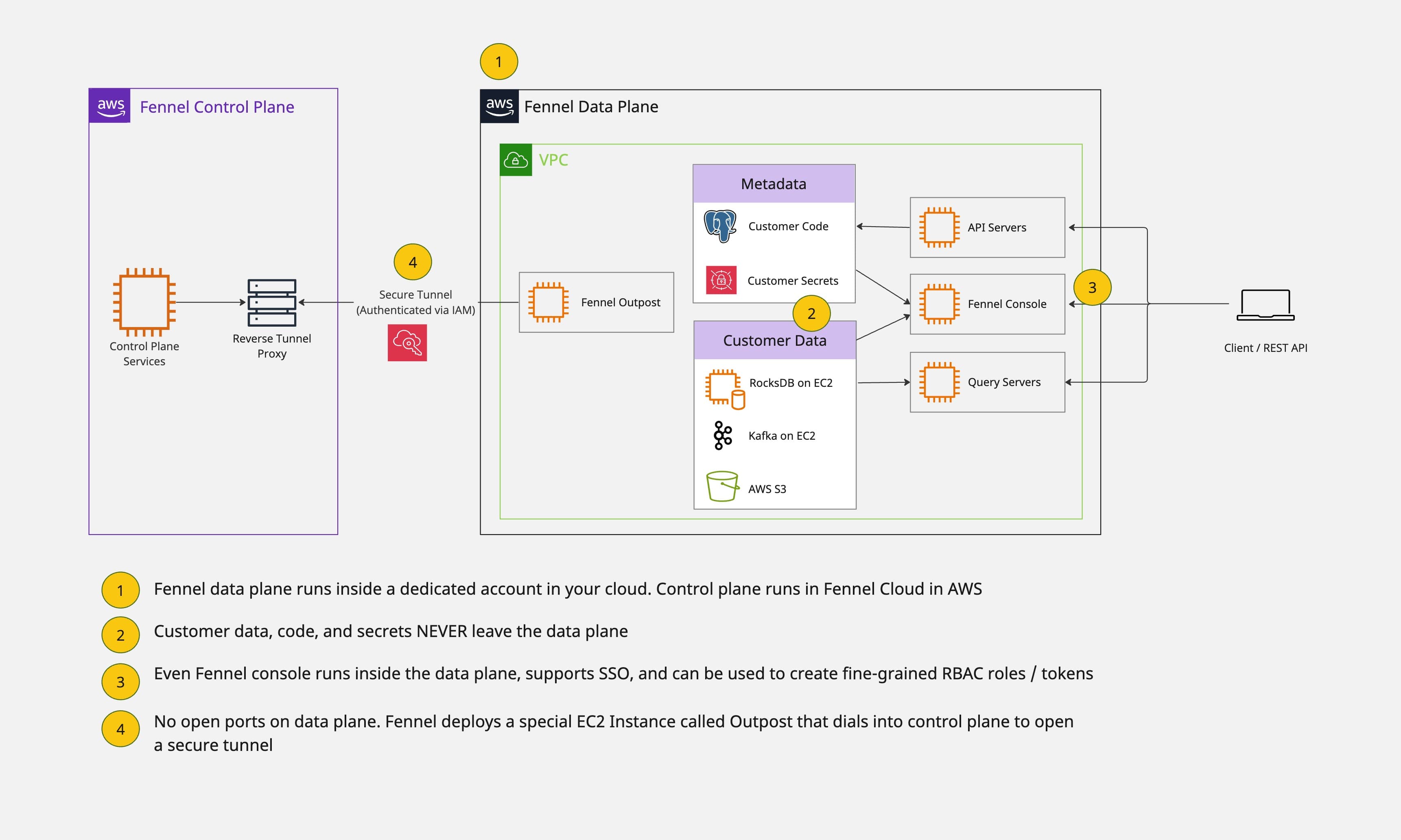Viewport: 1401px width, 840px height.
Task: Click the Kafka on EC2 icon
Action: pyautogui.click(x=723, y=435)
